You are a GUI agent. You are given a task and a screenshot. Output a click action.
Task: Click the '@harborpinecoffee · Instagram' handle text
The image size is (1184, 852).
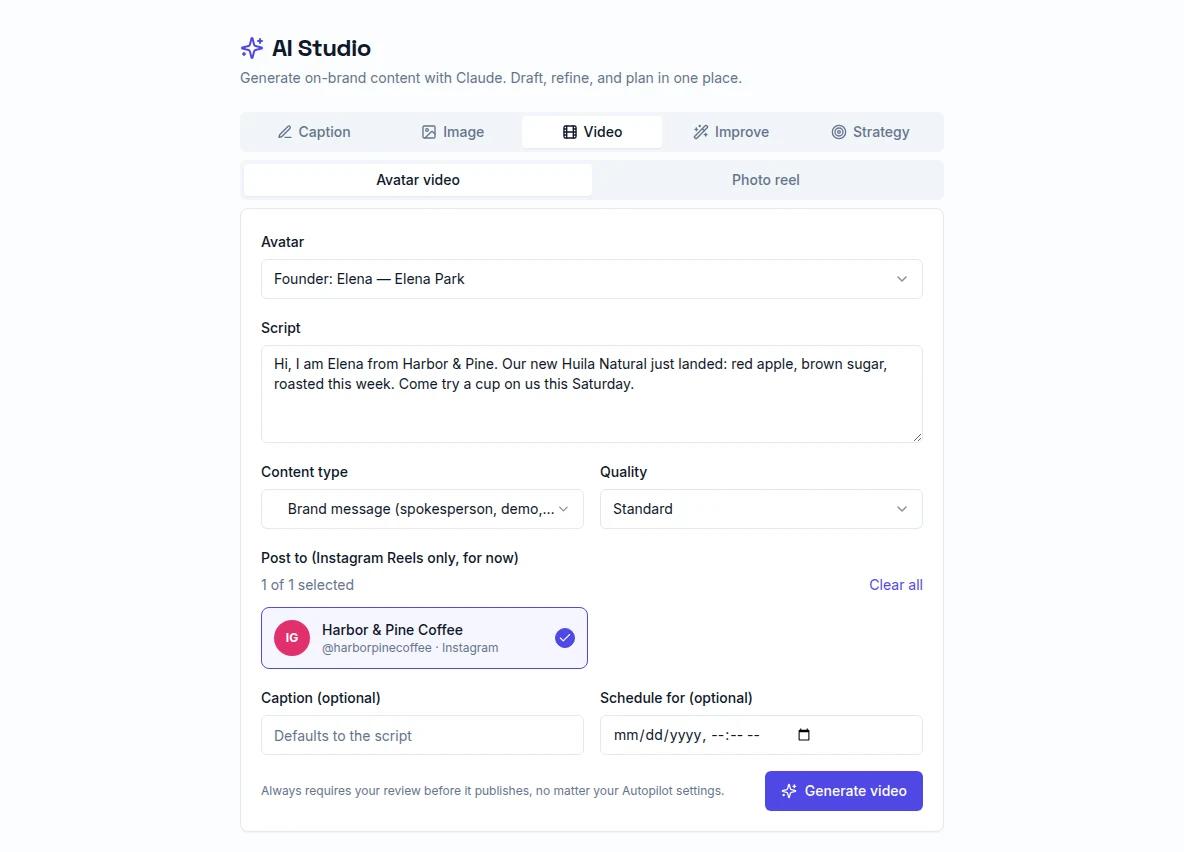click(410, 648)
